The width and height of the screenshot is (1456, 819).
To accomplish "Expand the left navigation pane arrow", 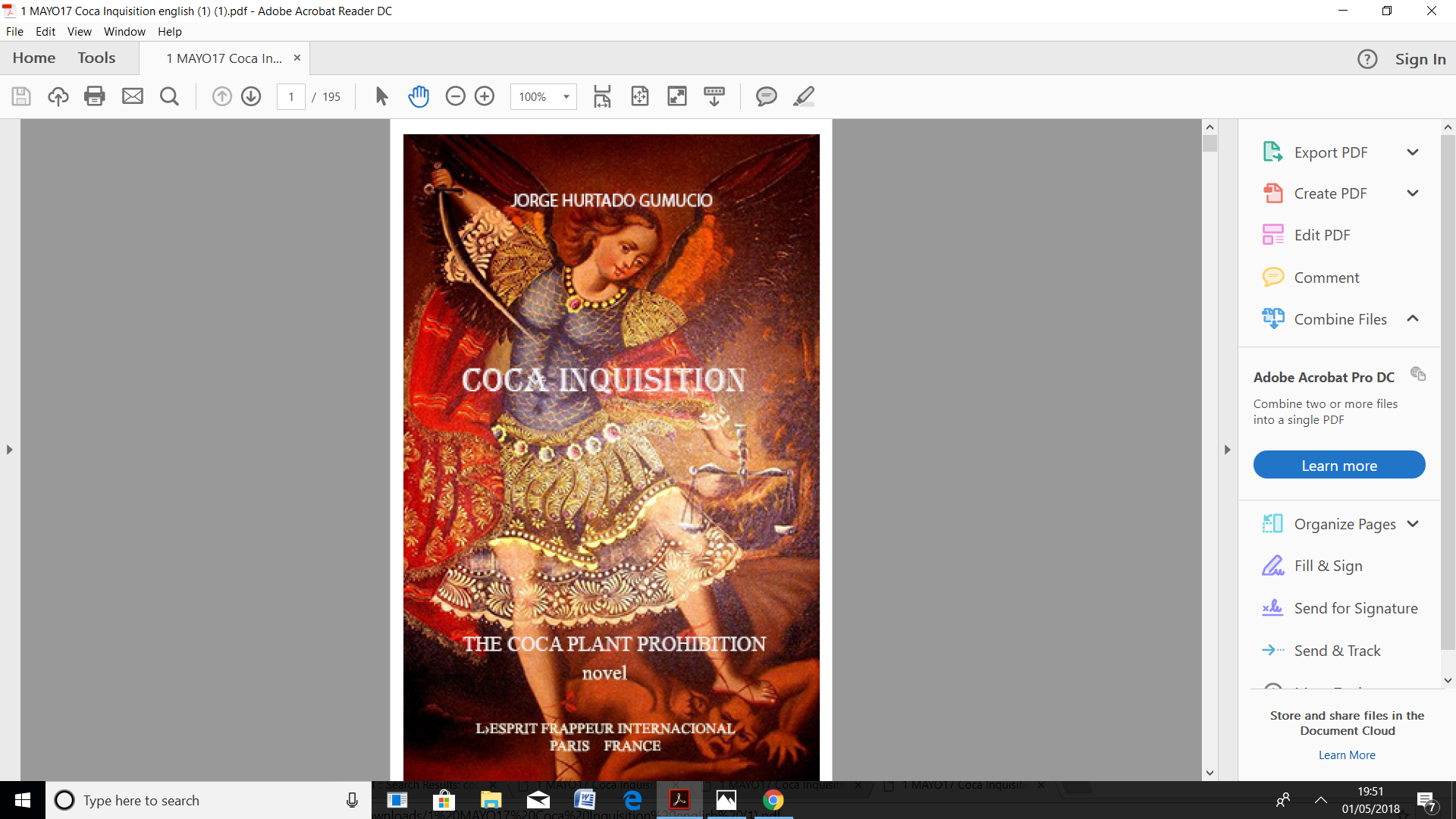I will click(x=9, y=450).
